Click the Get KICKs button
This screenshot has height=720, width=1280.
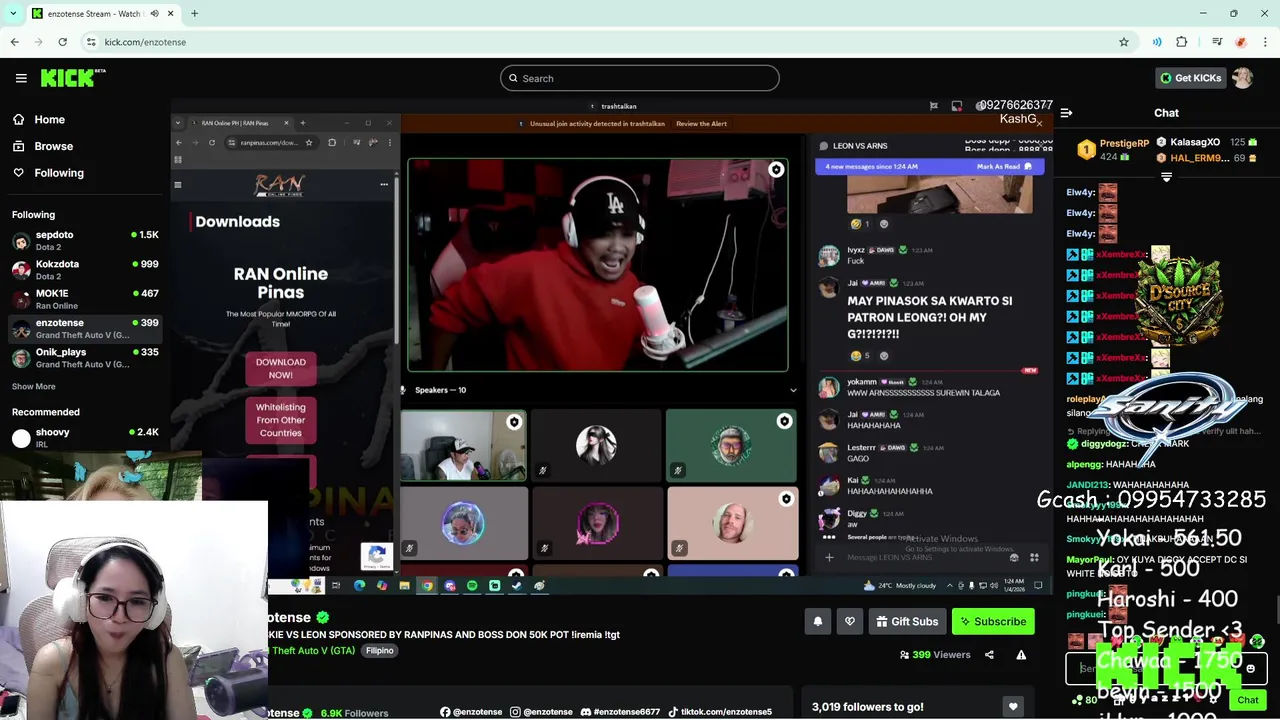pyautogui.click(x=1190, y=78)
